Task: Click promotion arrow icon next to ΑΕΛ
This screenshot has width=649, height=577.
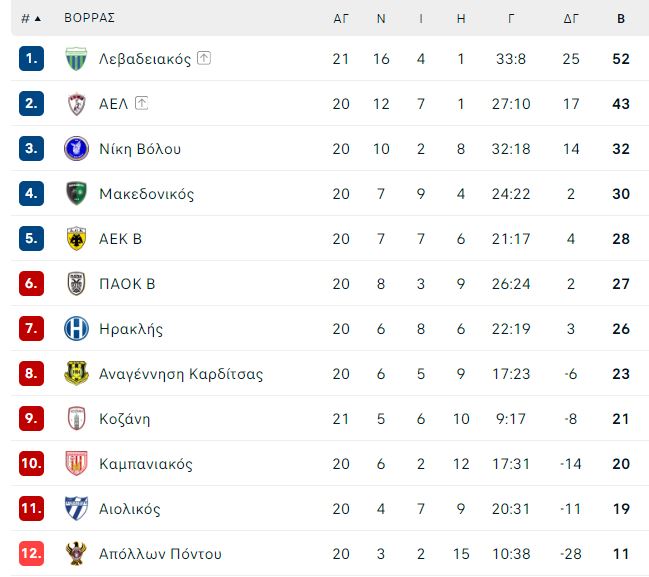Action: click(142, 103)
